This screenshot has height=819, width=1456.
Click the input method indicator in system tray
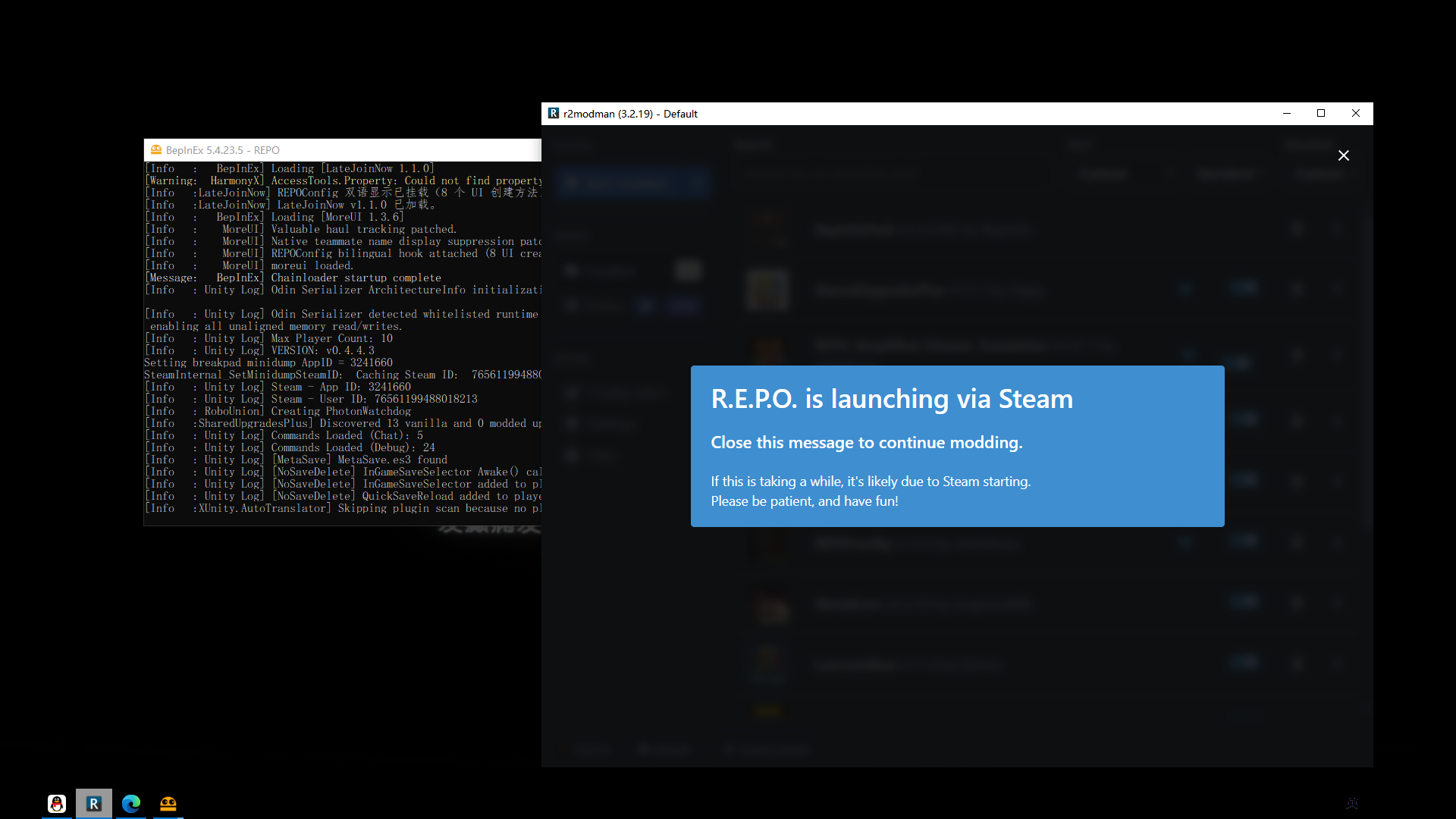1352,804
